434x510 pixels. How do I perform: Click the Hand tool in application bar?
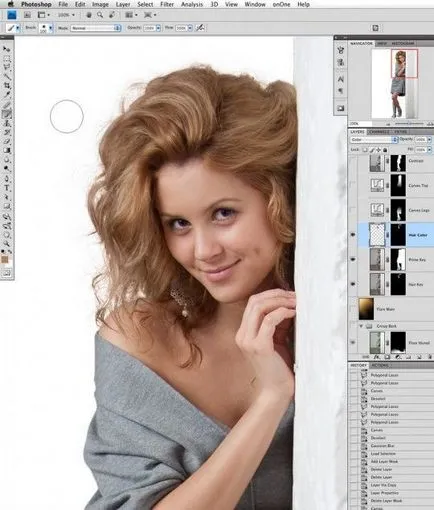89,15
